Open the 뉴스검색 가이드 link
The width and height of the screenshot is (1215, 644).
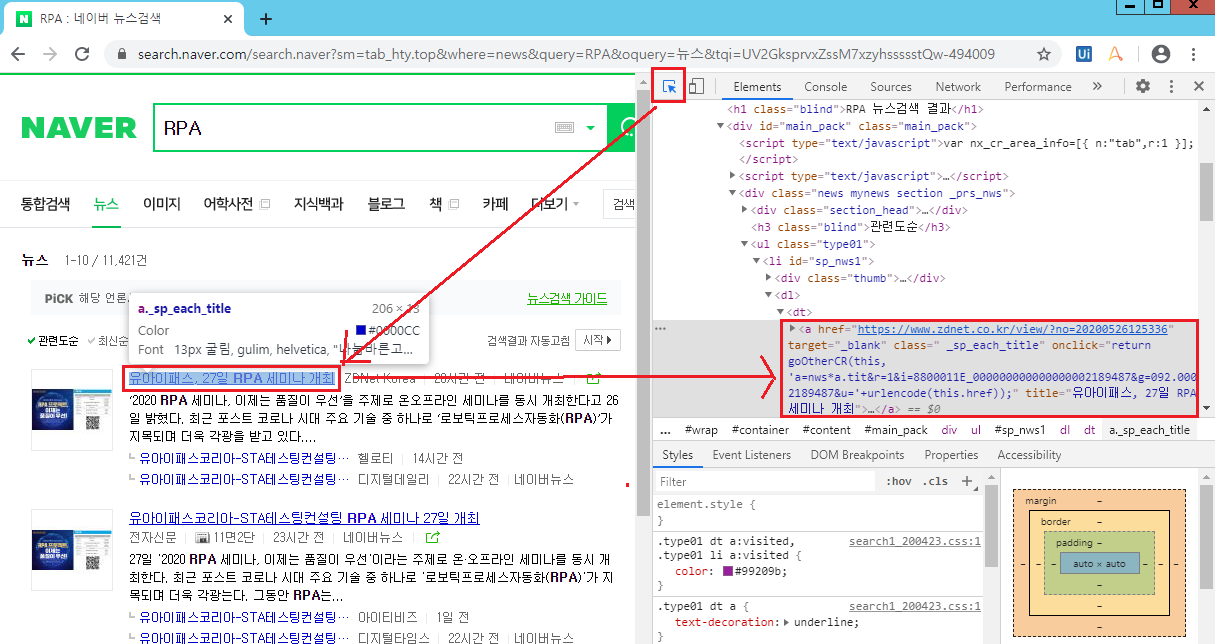[567, 299]
